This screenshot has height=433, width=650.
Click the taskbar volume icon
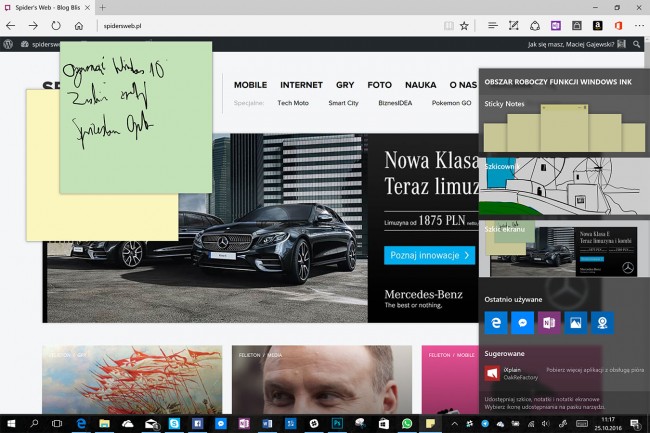[x=546, y=423]
